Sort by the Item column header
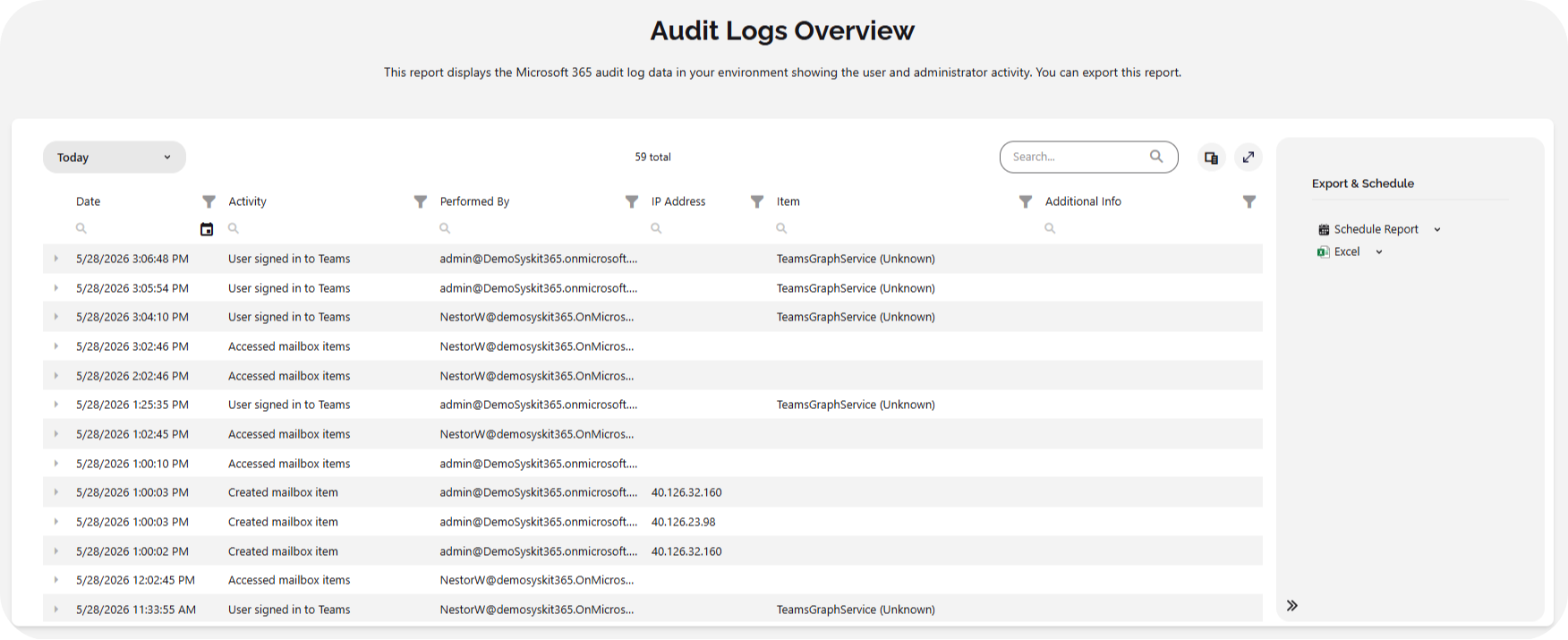The width and height of the screenshot is (1568, 640). (x=788, y=201)
